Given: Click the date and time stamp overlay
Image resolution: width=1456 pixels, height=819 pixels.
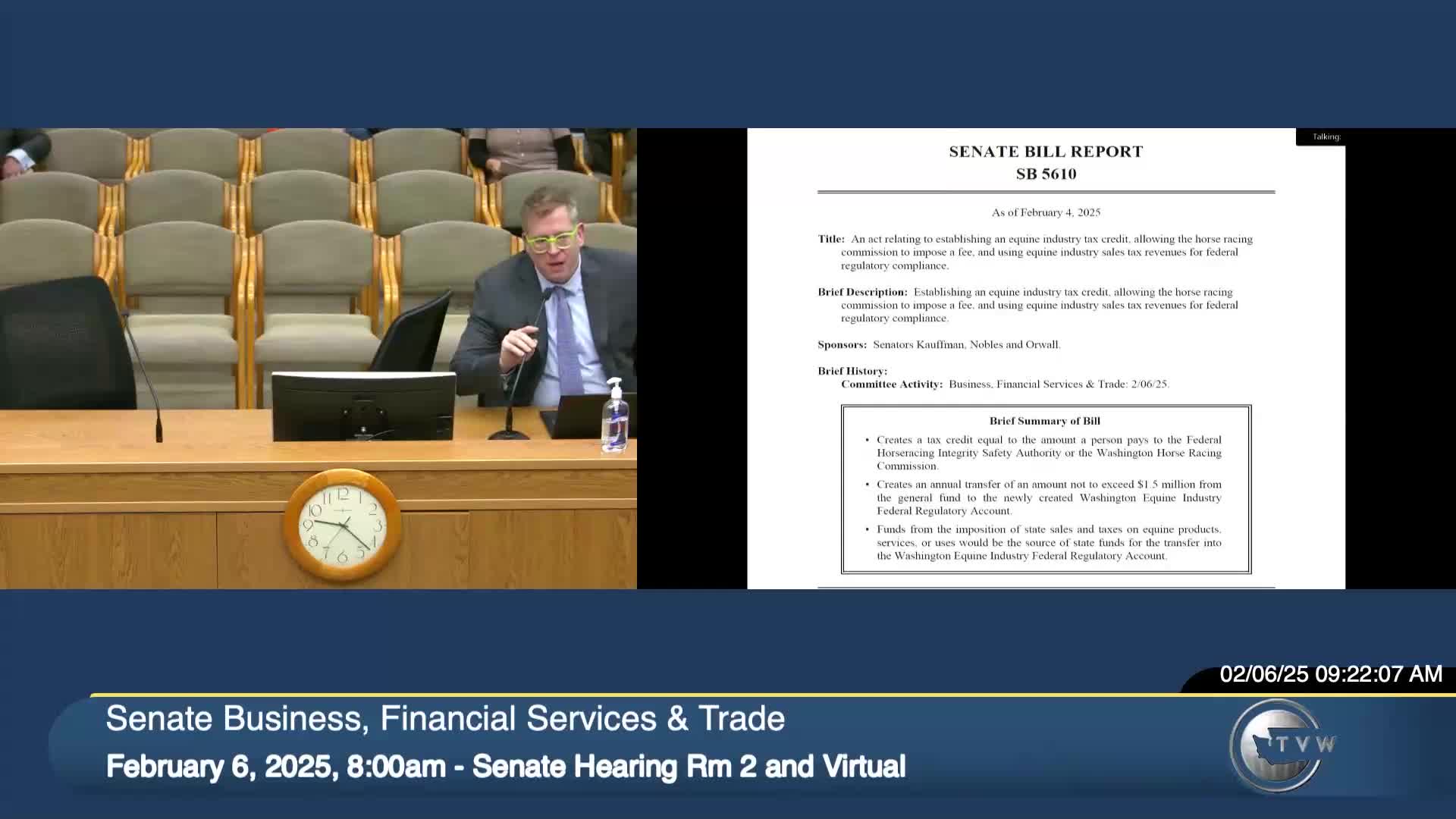Looking at the screenshot, I should (x=1330, y=674).
